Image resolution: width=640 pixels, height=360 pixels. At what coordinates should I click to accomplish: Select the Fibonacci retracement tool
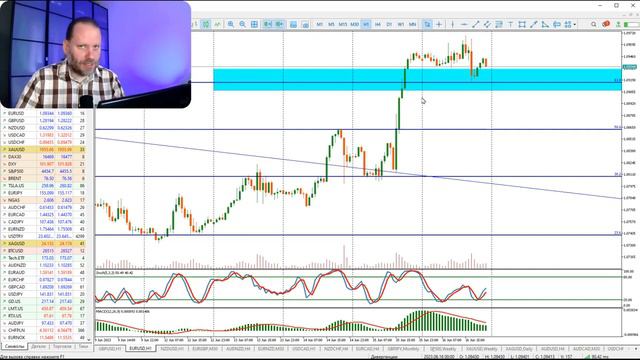click(x=499, y=24)
